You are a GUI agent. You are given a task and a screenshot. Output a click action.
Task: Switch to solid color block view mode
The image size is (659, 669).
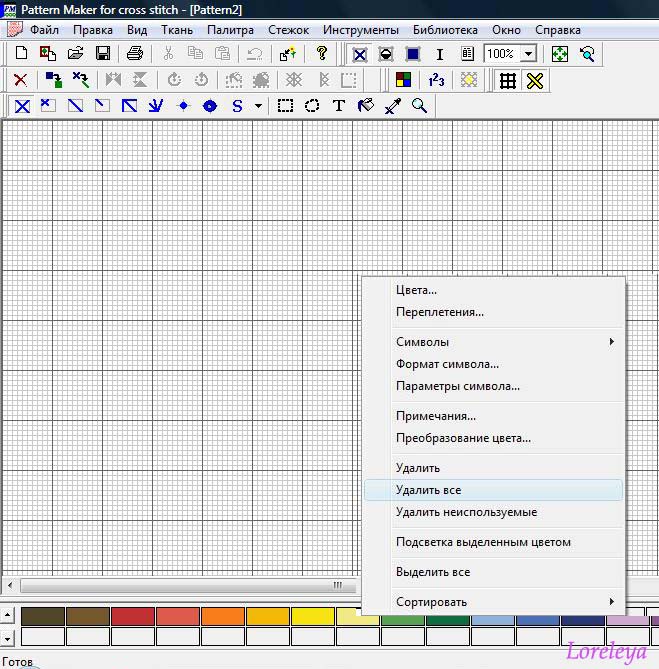[413, 54]
